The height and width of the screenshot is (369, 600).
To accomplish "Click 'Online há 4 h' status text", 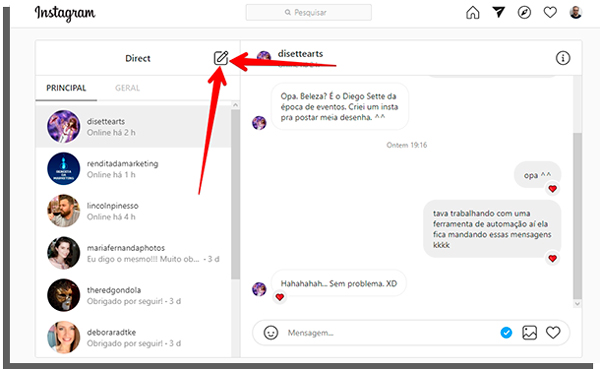I will click(111, 217).
